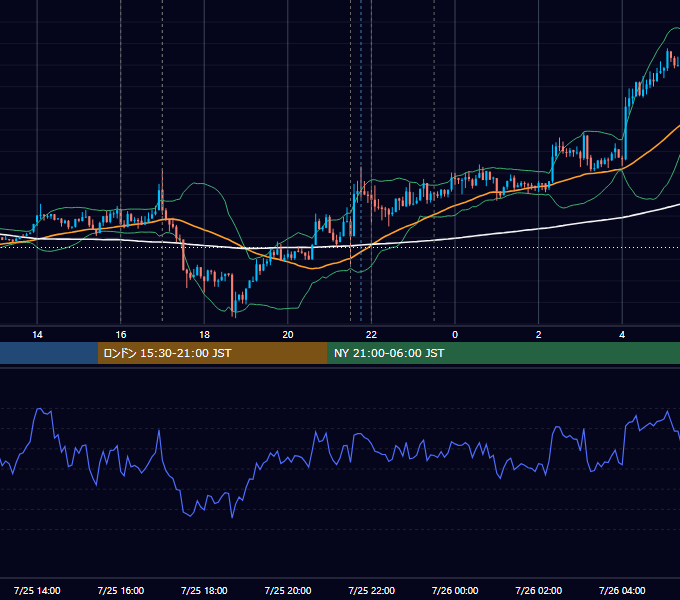
Task: Select the 7/26 00:00 date label
Action: point(455,590)
